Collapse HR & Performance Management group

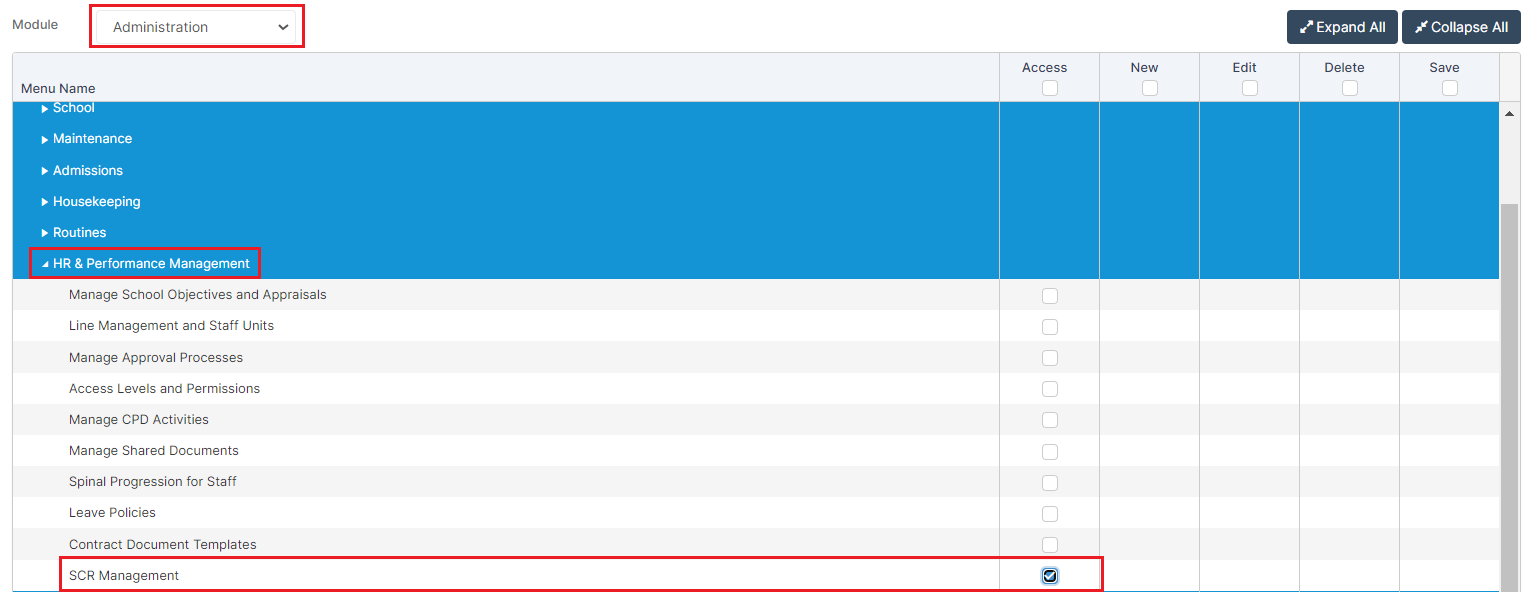pyautogui.click(x=45, y=264)
